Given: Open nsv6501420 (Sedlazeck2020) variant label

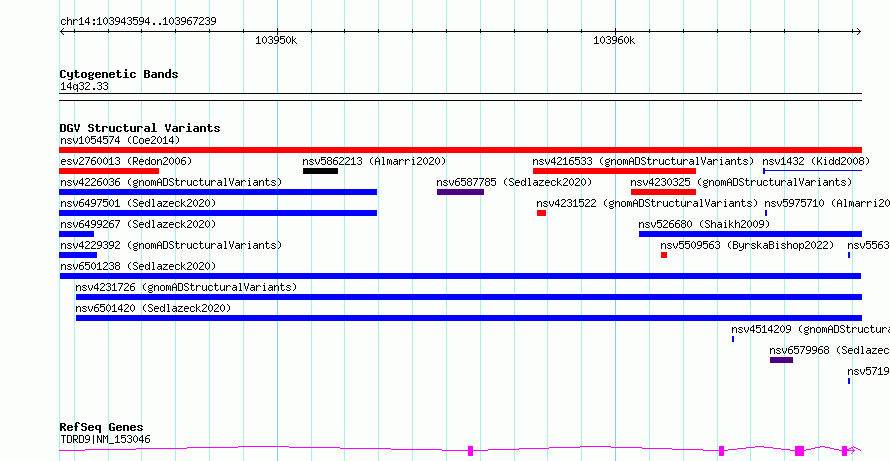Looking at the screenshot, I should pyautogui.click(x=153, y=308).
